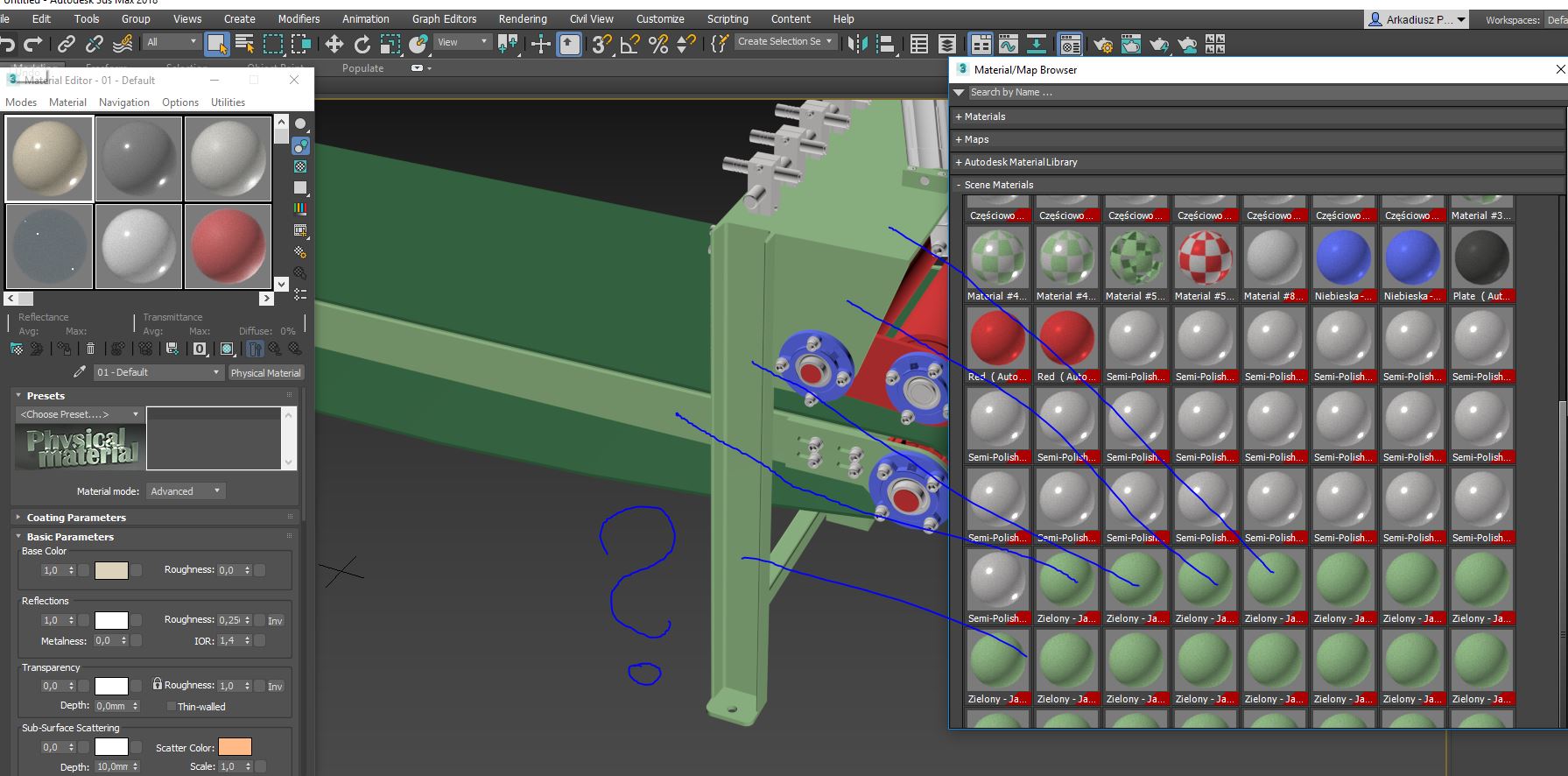Click the Redo arrow in main toolbar

tap(33, 44)
